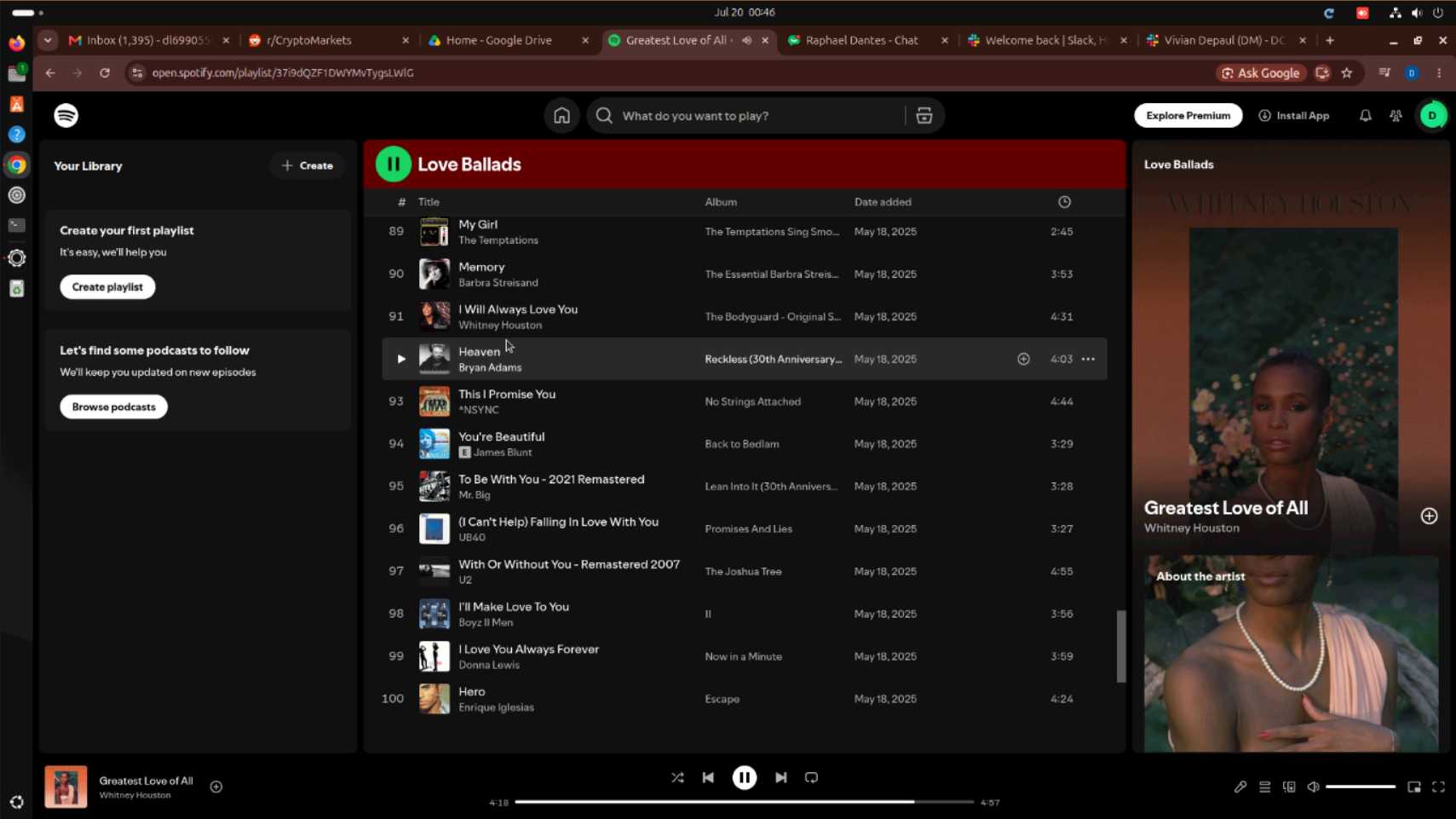Go back in Chrome
Viewport: 1456px width, 819px height.
(x=50, y=73)
